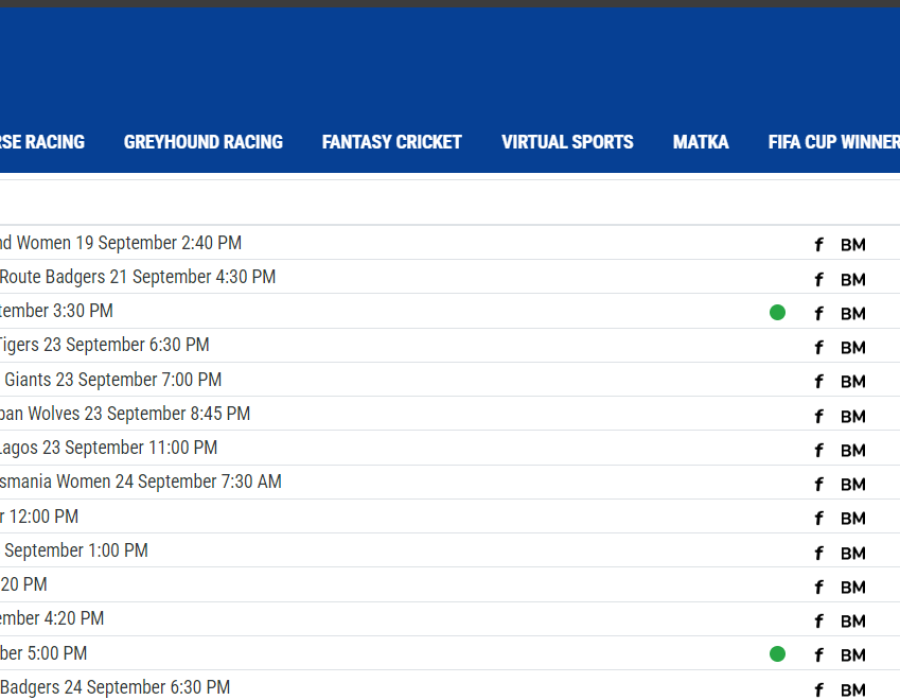Image resolution: width=900 pixels, height=700 pixels.
Task: Open the FIFA Cup Winner menu item
Action: coord(832,142)
